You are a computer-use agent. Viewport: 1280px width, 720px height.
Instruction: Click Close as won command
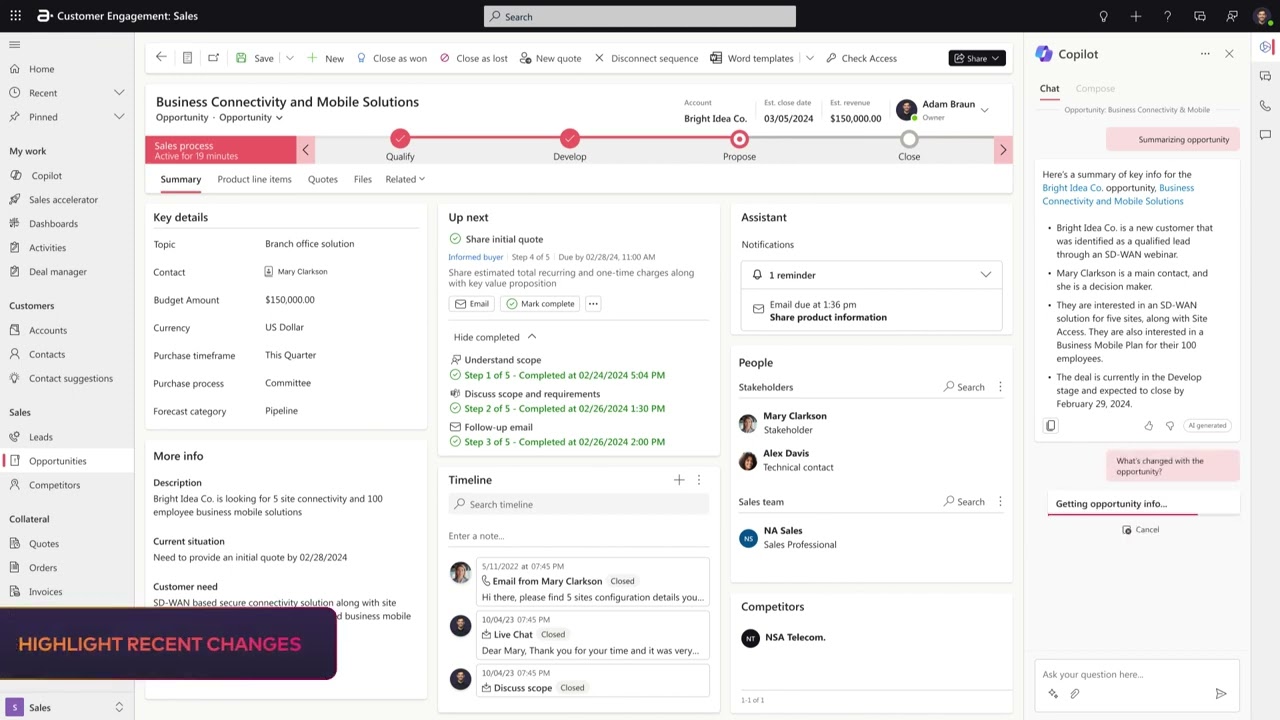[392, 58]
